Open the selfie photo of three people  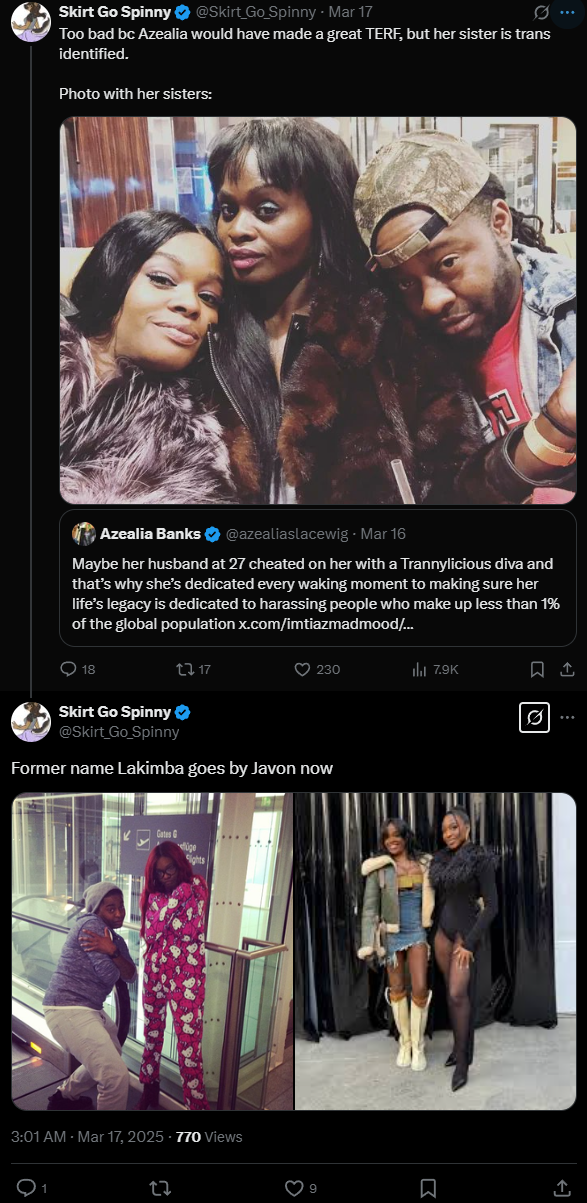318,310
